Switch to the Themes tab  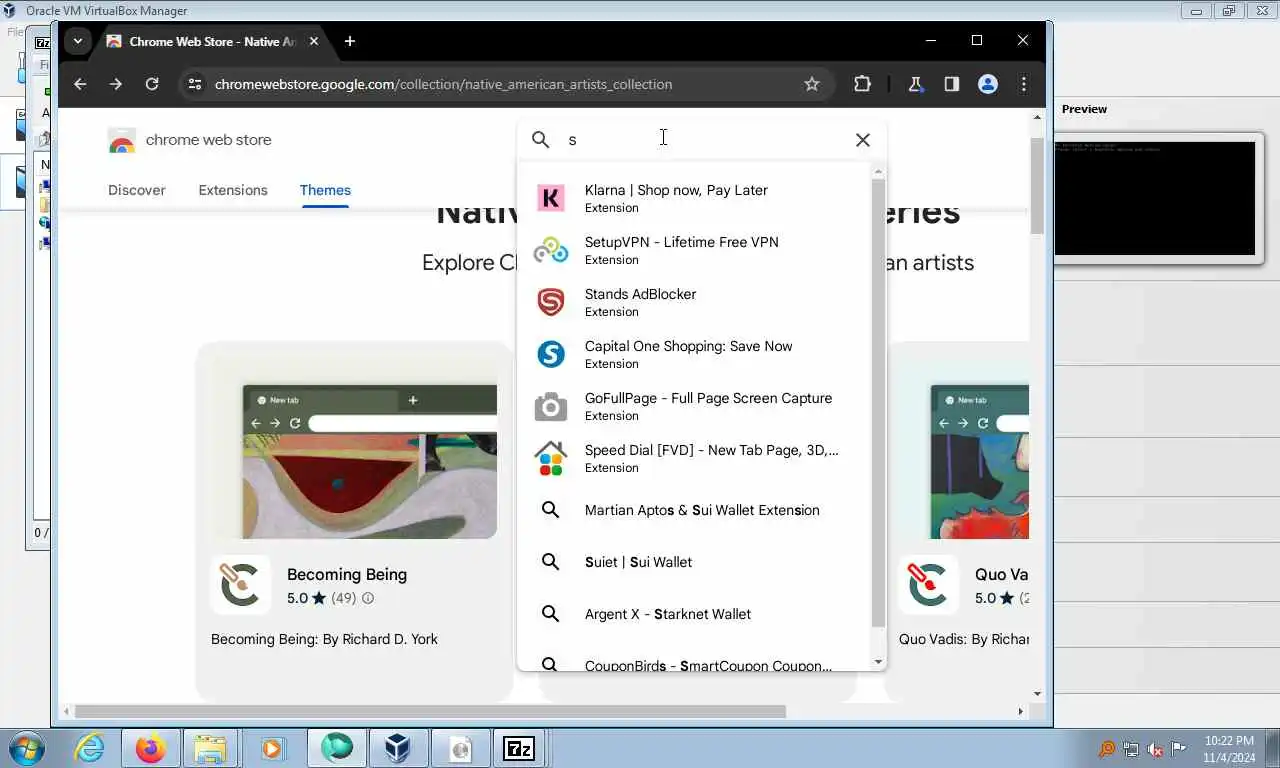point(325,190)
